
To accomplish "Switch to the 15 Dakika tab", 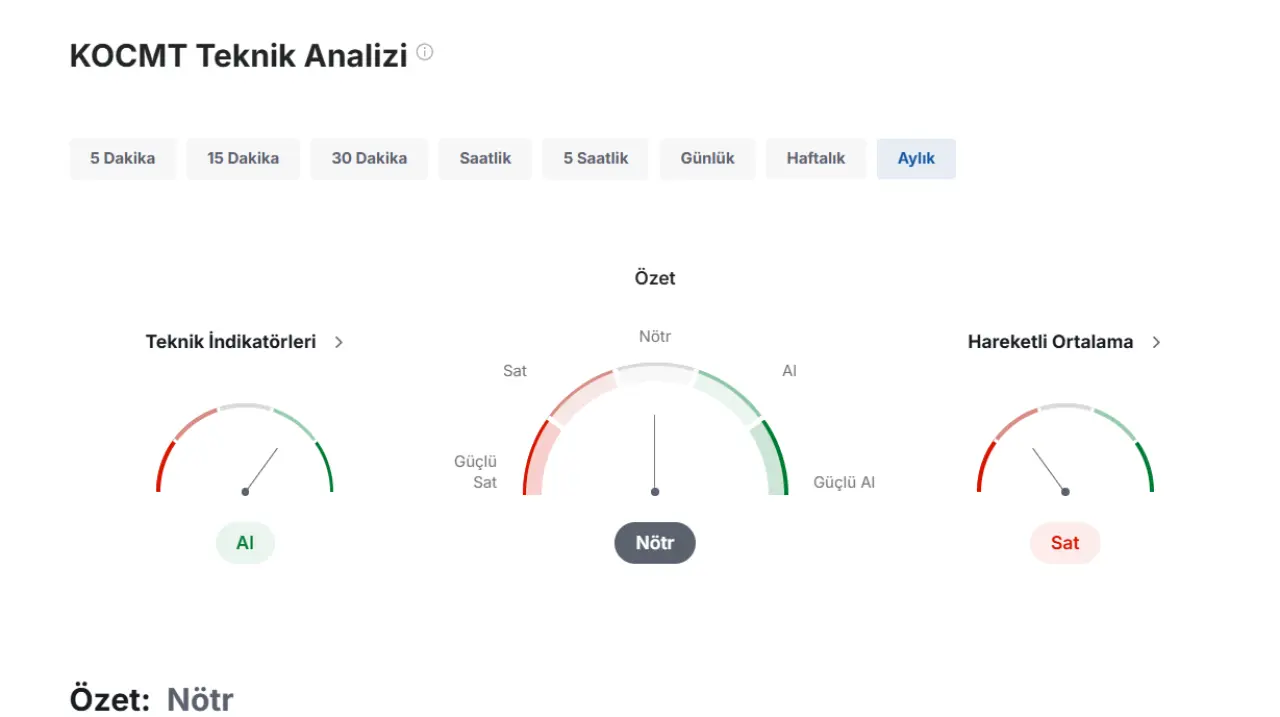I will 243,158.
